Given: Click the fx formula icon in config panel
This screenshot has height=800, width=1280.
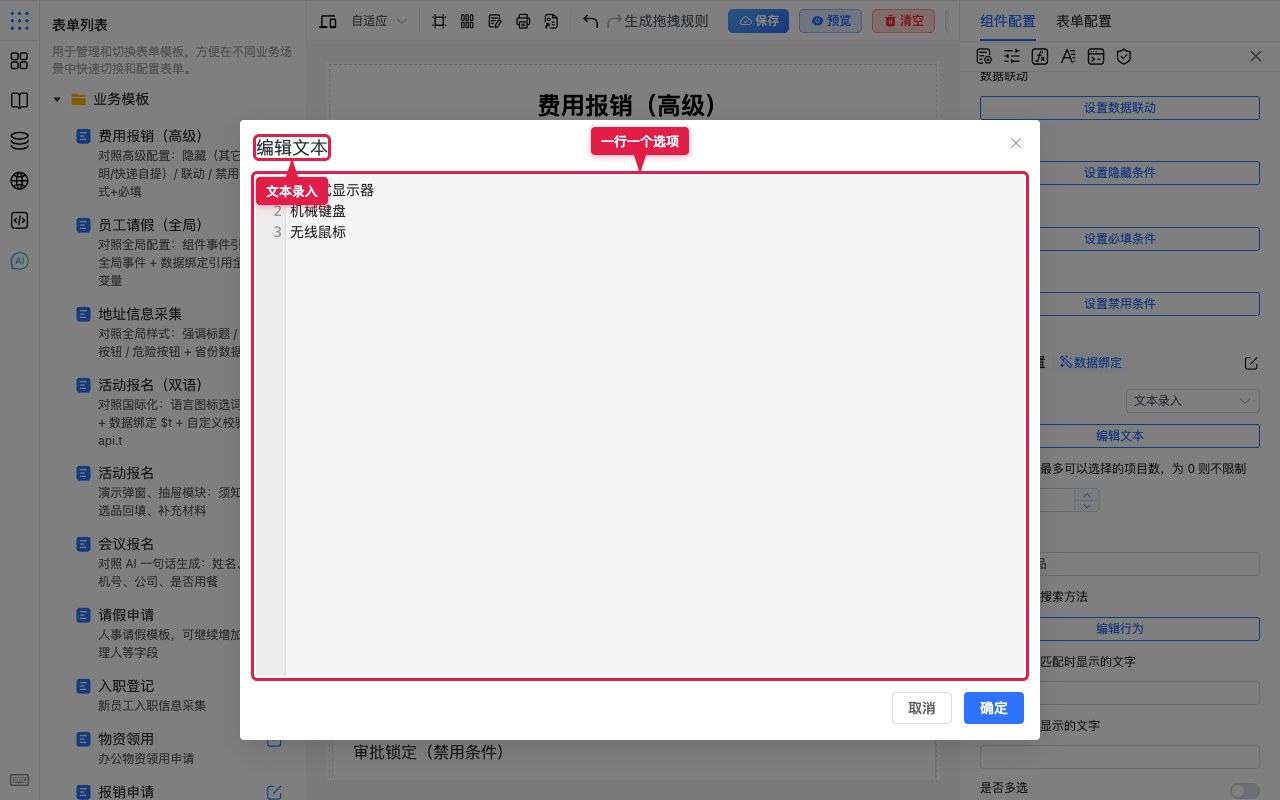Looking at the screenshot, I should 1040,56.
